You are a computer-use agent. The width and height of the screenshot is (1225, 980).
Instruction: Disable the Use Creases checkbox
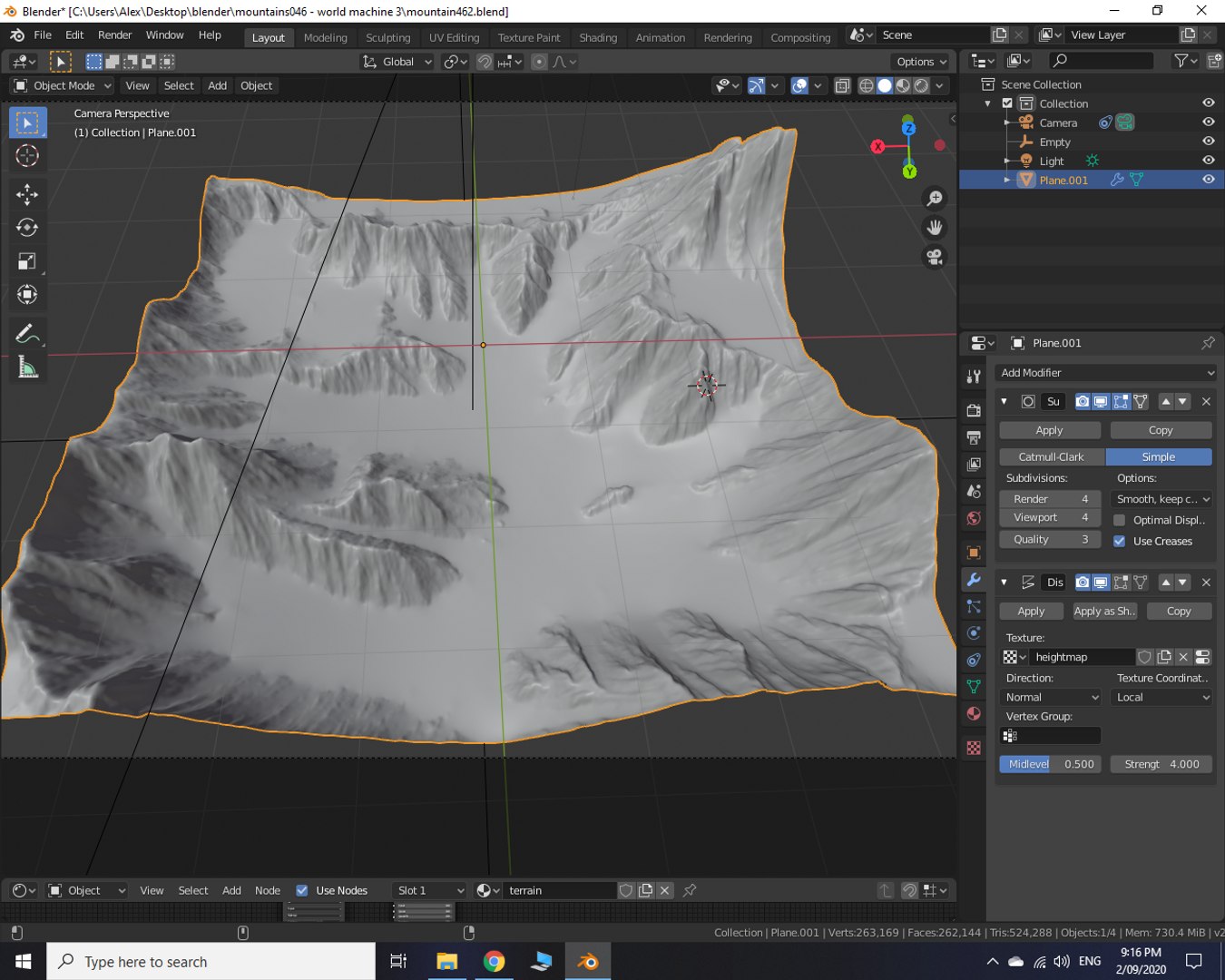(x=1120, y=541)
